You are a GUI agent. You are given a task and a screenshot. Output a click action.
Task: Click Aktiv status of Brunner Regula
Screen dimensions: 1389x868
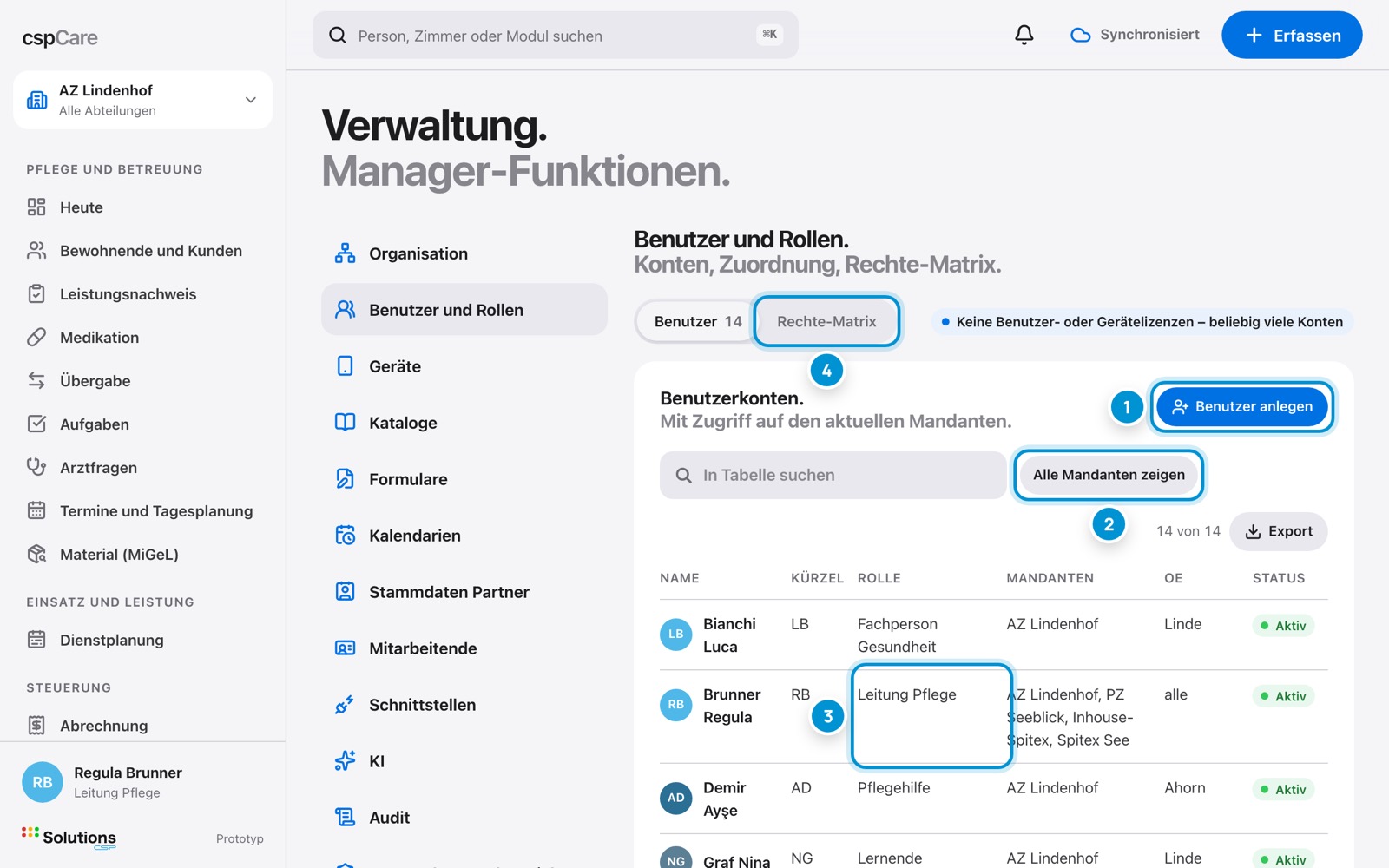1283,696
